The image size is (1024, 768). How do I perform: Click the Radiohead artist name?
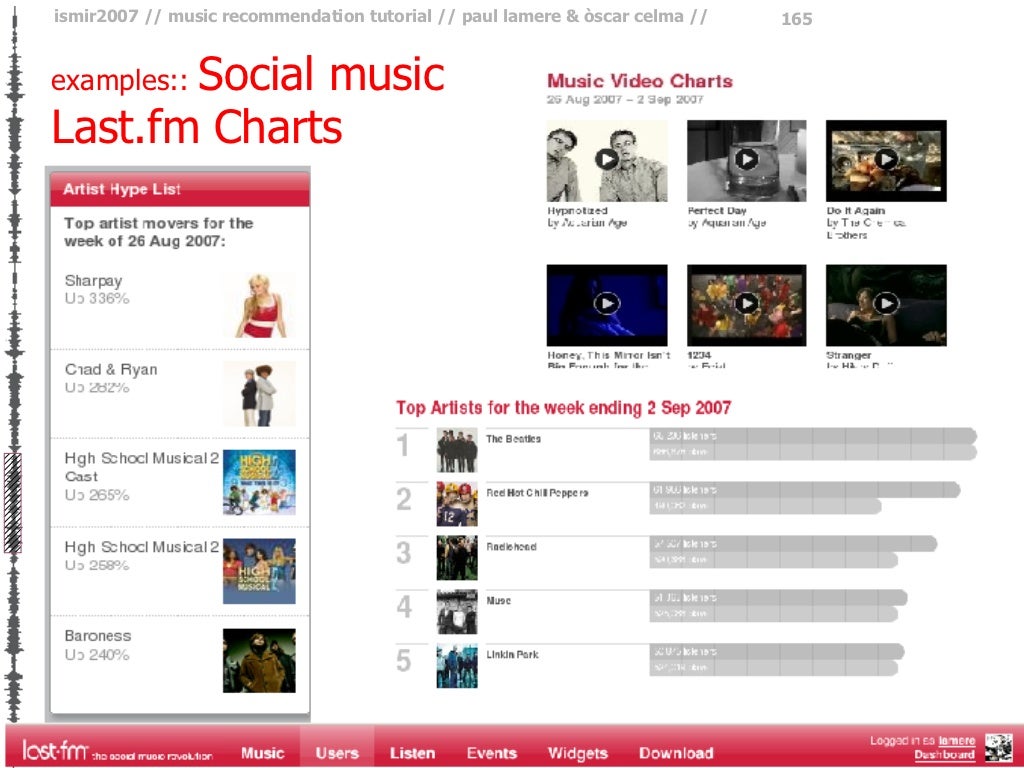pyautogui.click(x=511, y=547)
